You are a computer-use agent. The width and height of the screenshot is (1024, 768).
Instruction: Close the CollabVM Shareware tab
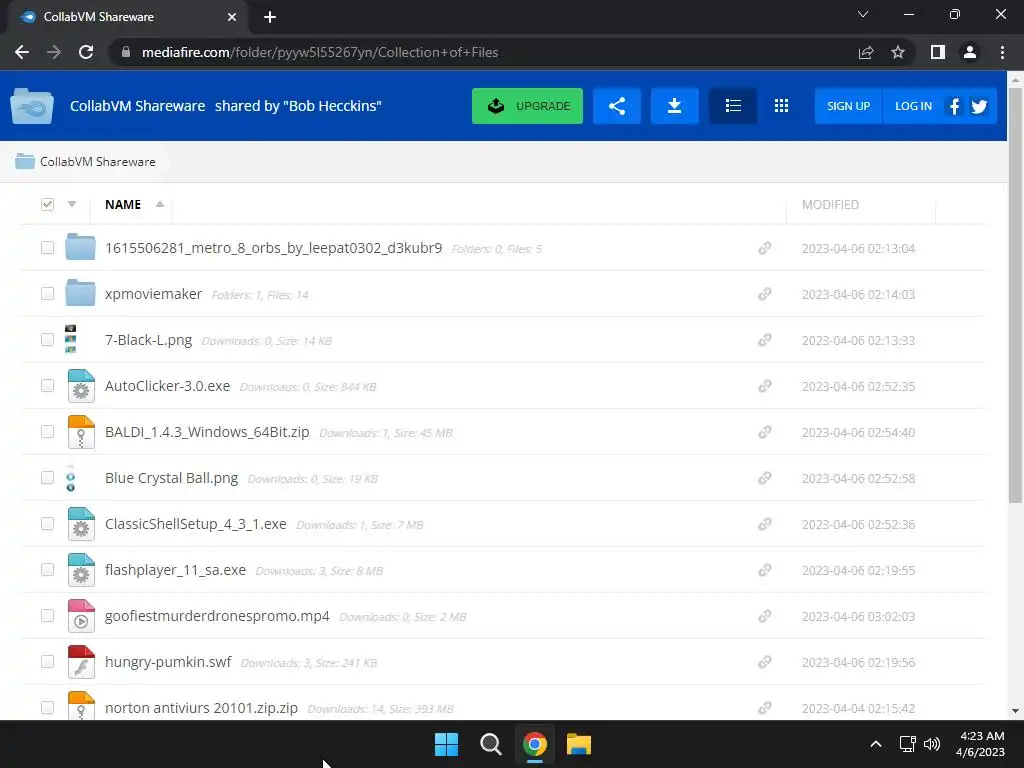click(232, 17)
